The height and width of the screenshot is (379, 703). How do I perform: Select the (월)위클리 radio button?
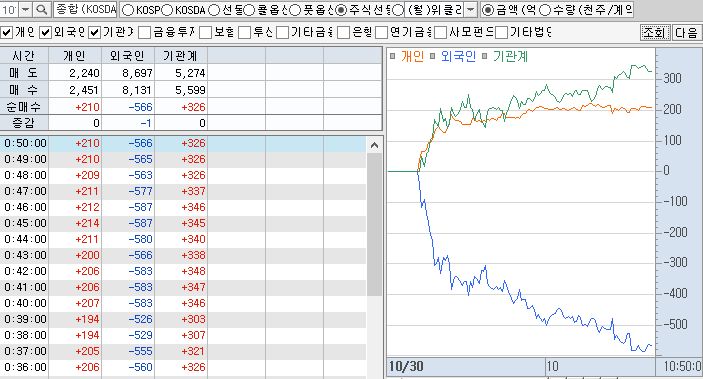pyautogui.click(x=398, y=10)
